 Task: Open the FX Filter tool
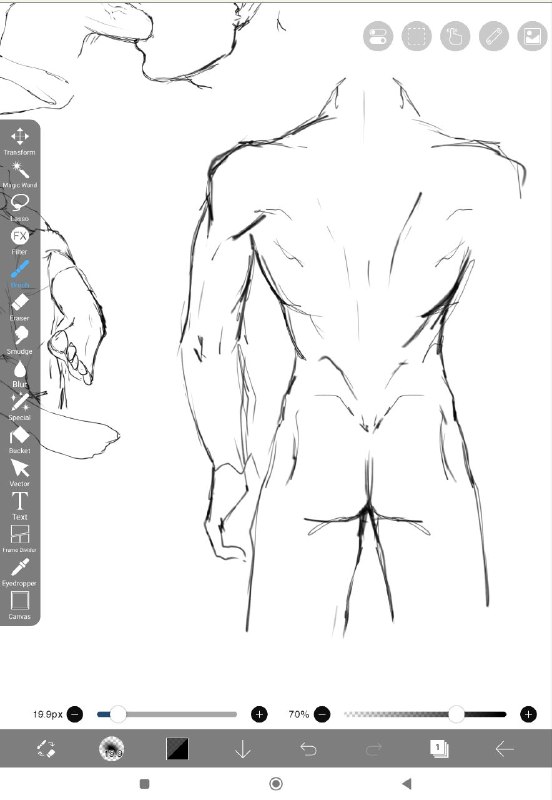coord(19,240)
